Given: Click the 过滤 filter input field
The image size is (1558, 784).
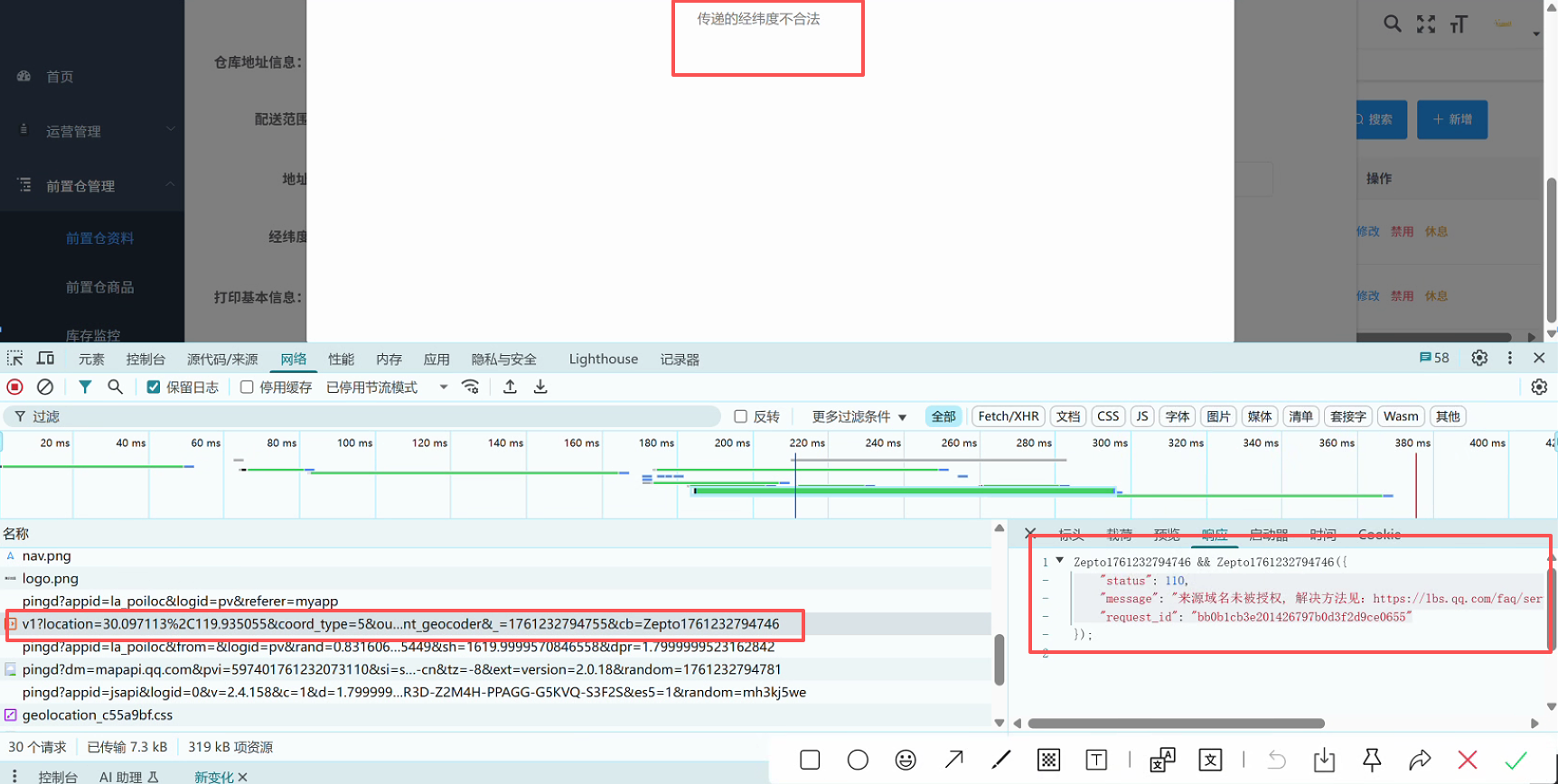Looking at the screenshot, I should [x=361, y=416].
